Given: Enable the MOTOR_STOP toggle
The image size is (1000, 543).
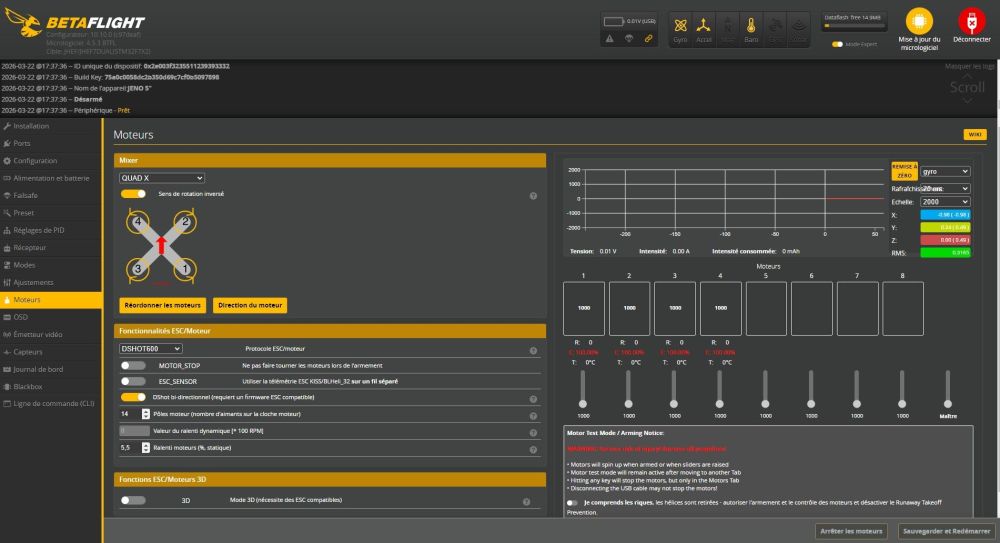Looking at the screenshot, I should tap(134, 366).
